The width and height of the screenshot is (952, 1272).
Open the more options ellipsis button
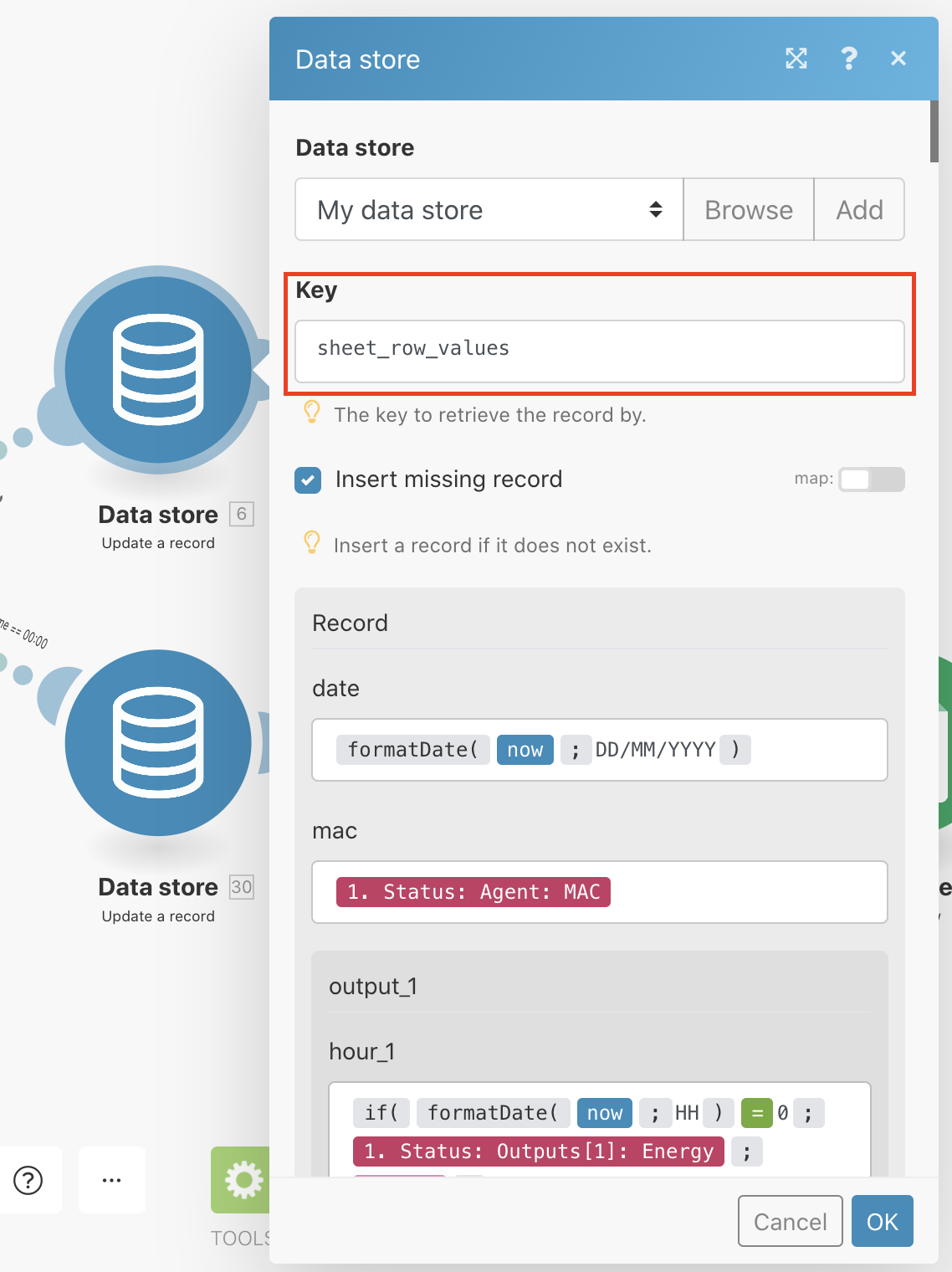pos(112,1180)
